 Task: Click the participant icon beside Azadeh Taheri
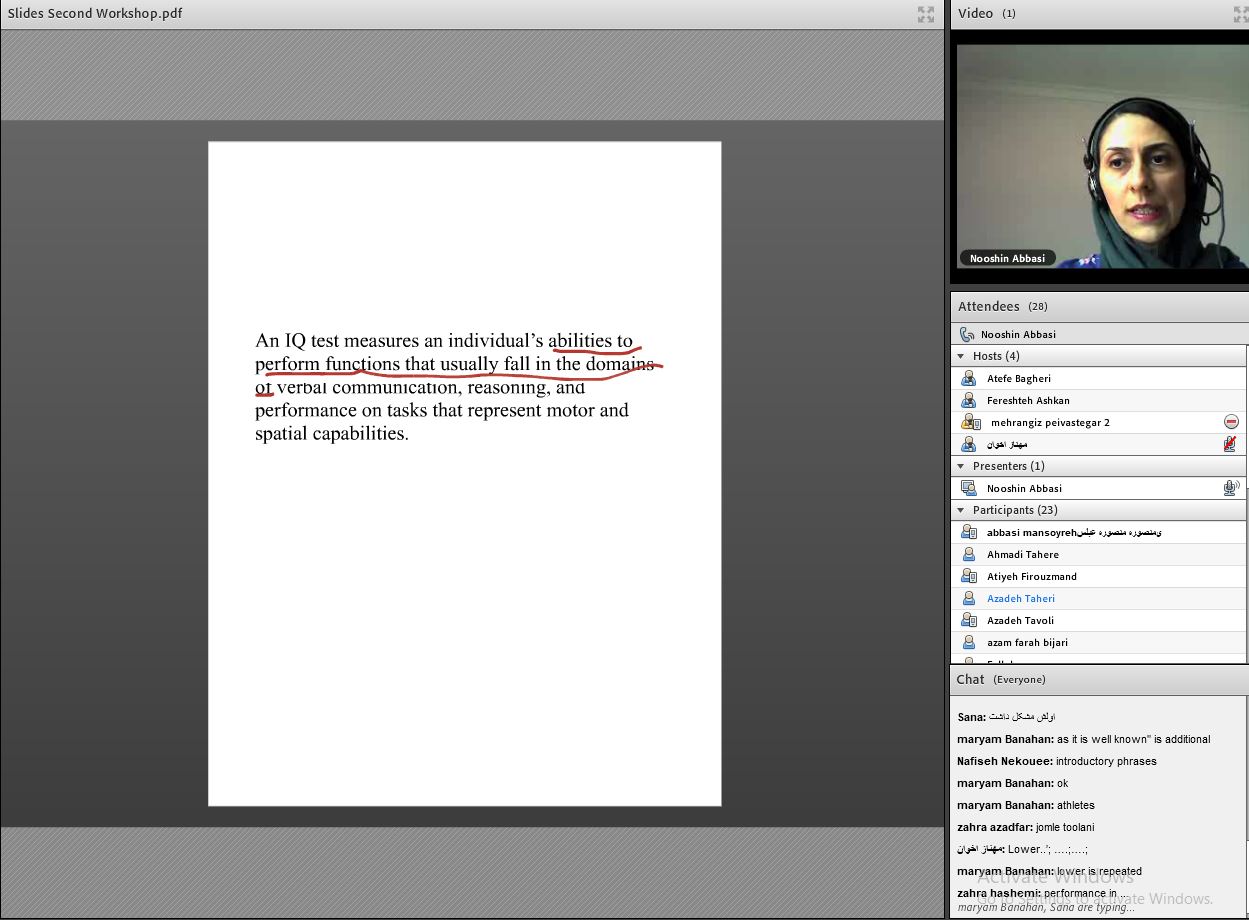(968, 598)
